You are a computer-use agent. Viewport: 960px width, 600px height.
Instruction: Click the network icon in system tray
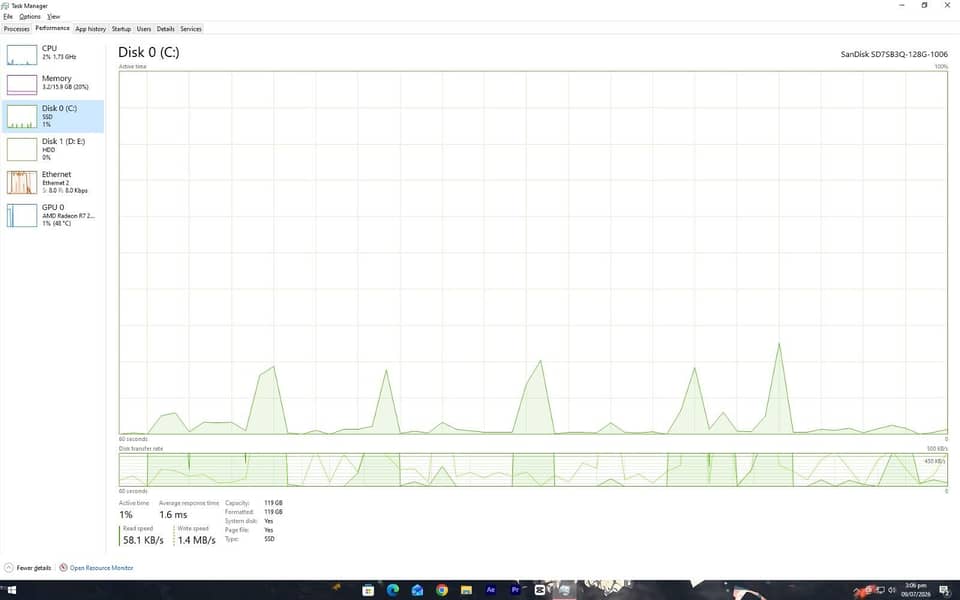coord(880,590)
